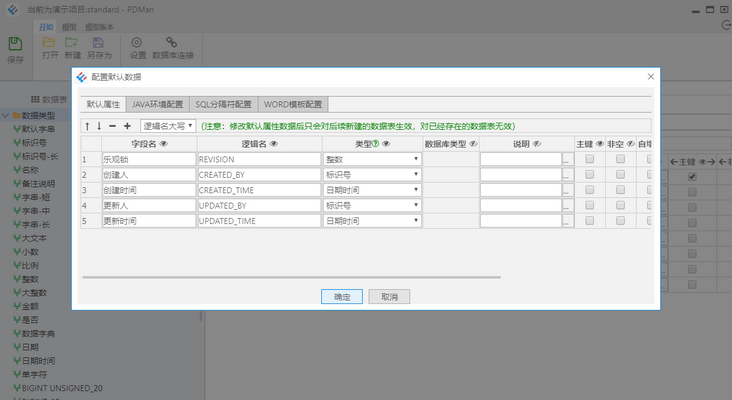This screenshot has width=732, height=400.
Task: Open type dropdown for UPDATED_BY row
Action: [x=372, y=205]
